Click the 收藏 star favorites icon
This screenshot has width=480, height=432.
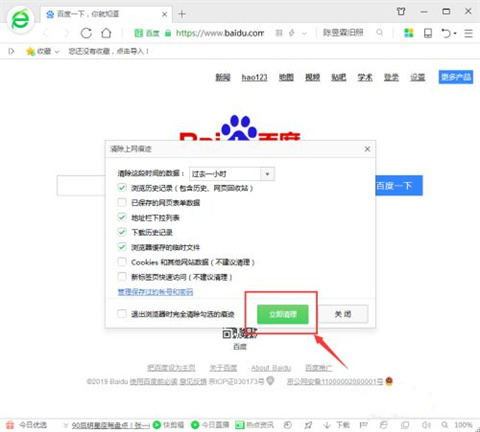[x=30, y=51]
